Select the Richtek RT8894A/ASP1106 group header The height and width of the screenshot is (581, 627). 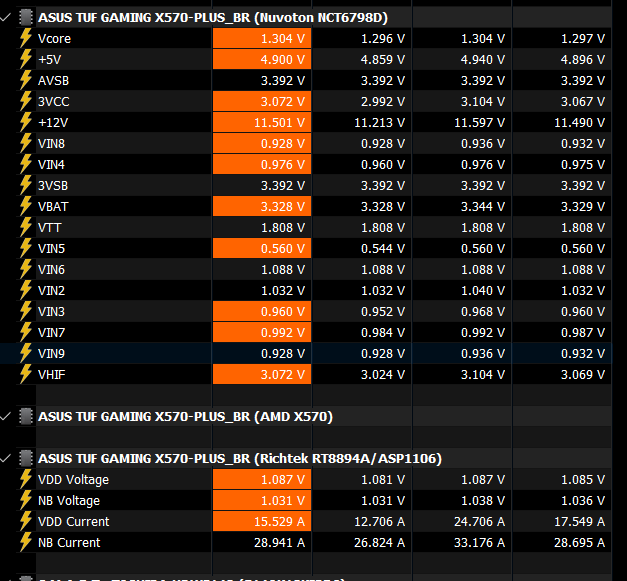point(240,458)
